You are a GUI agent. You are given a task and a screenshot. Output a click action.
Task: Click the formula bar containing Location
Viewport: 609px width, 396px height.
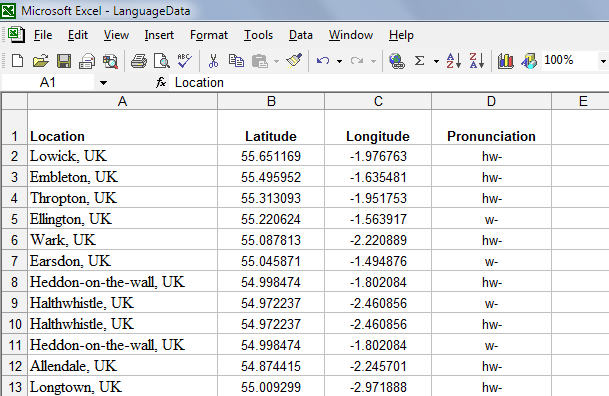(390, 82)
